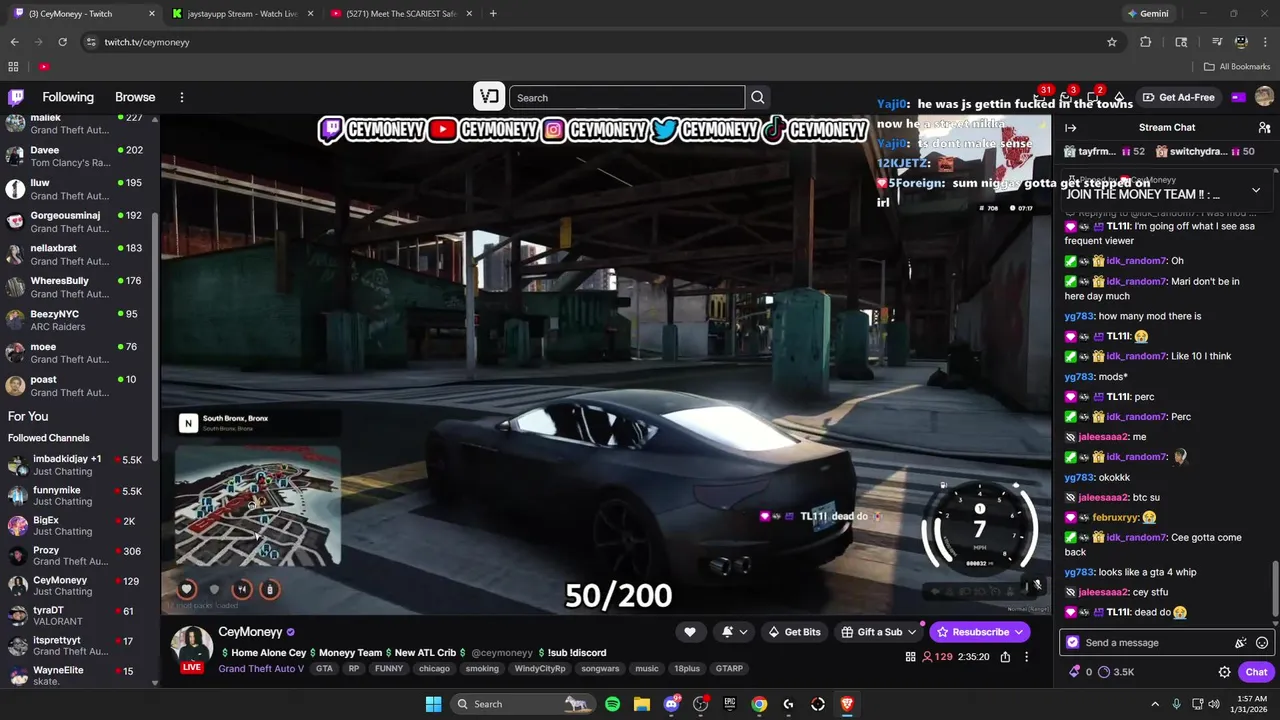Open Epic Games launcher in taskbar

(x=730, y=704)
